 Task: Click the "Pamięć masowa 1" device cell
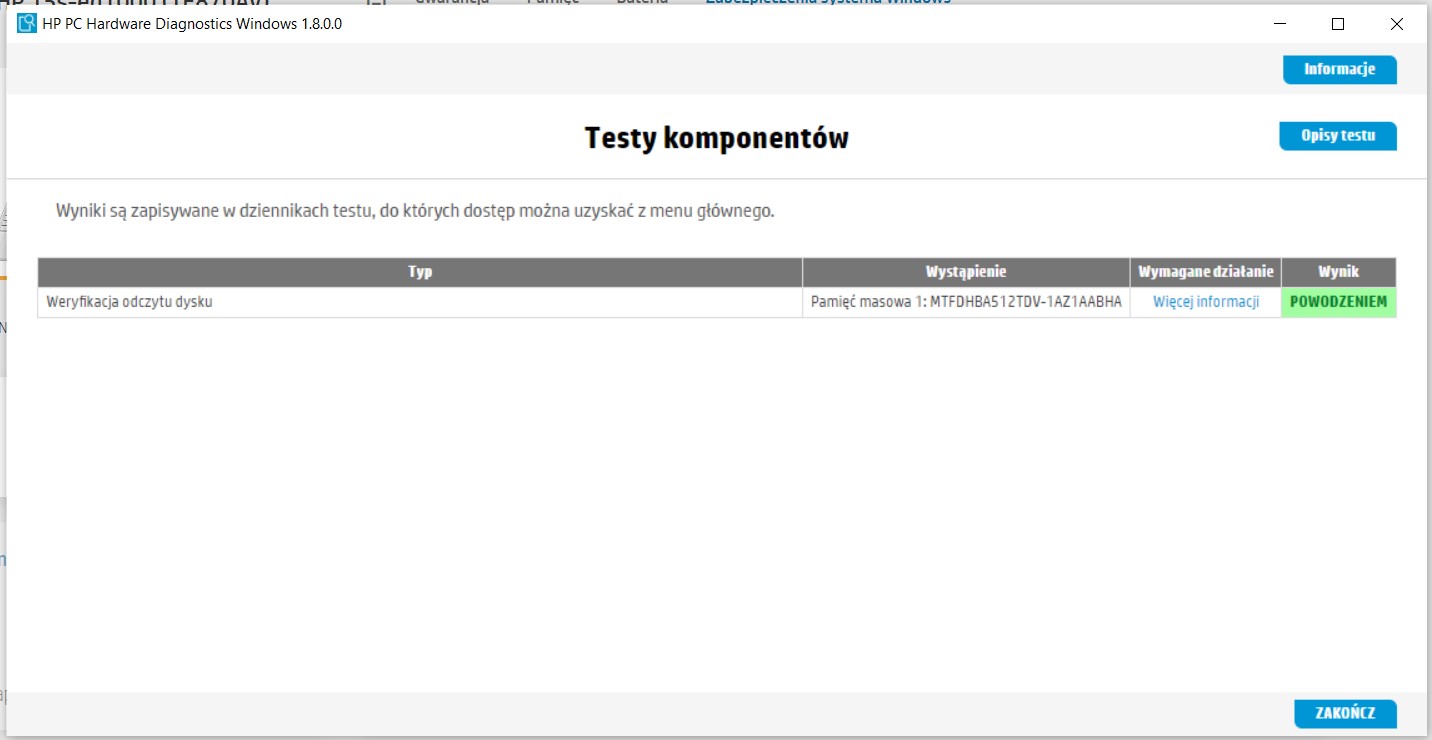click(x=965, y=300)
